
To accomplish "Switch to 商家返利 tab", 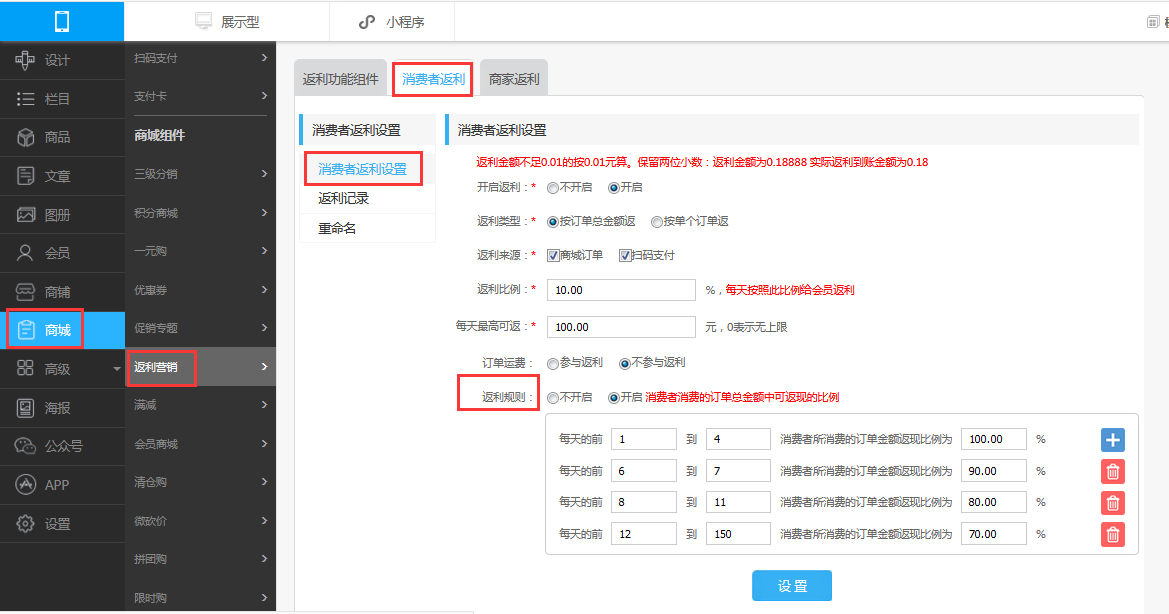I will [x=514, y=78].
